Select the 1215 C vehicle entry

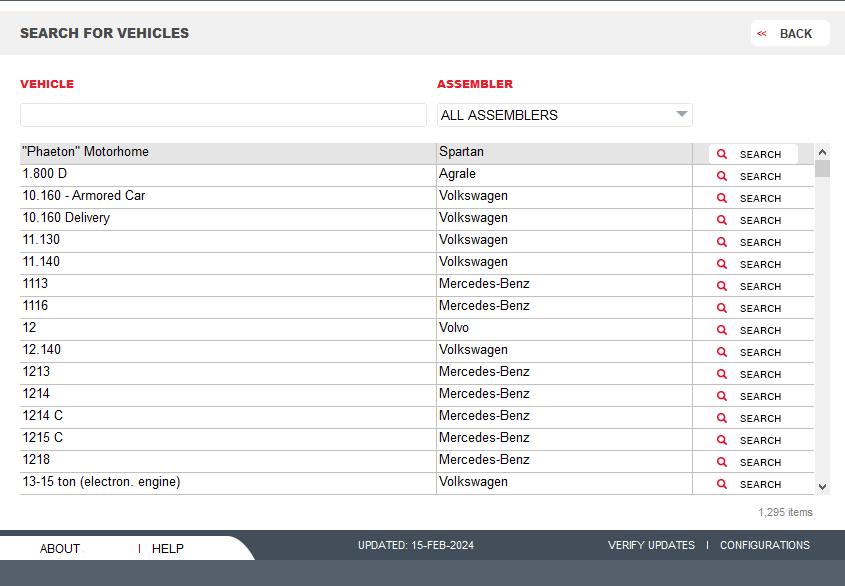tap(43, 438)
